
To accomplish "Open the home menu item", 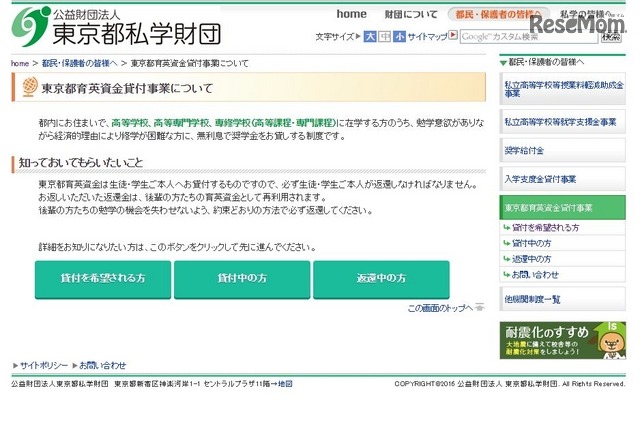I will pyautogui.click(x=351, y=14).
